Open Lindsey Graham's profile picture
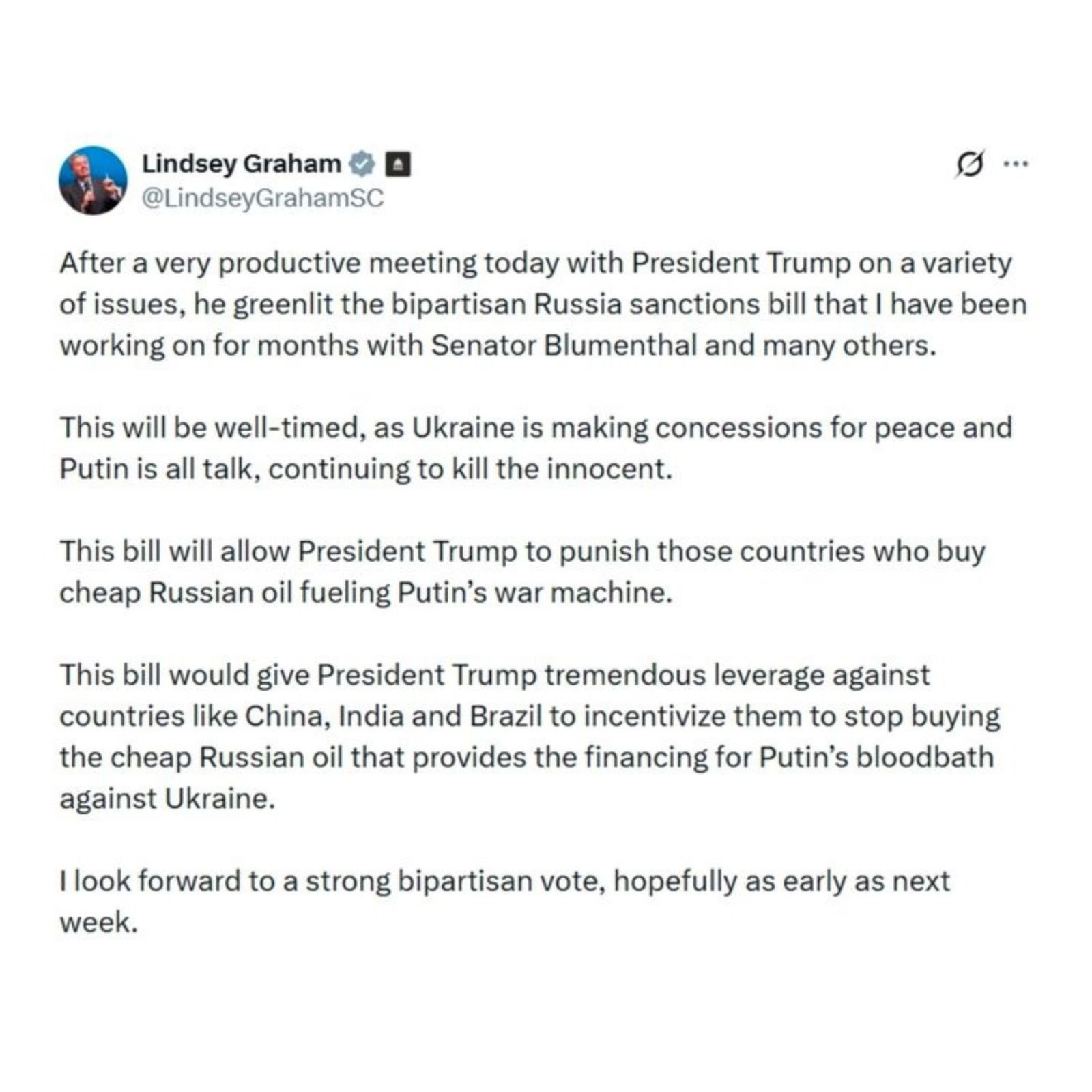1092x1092 pixels. point(93,180)
